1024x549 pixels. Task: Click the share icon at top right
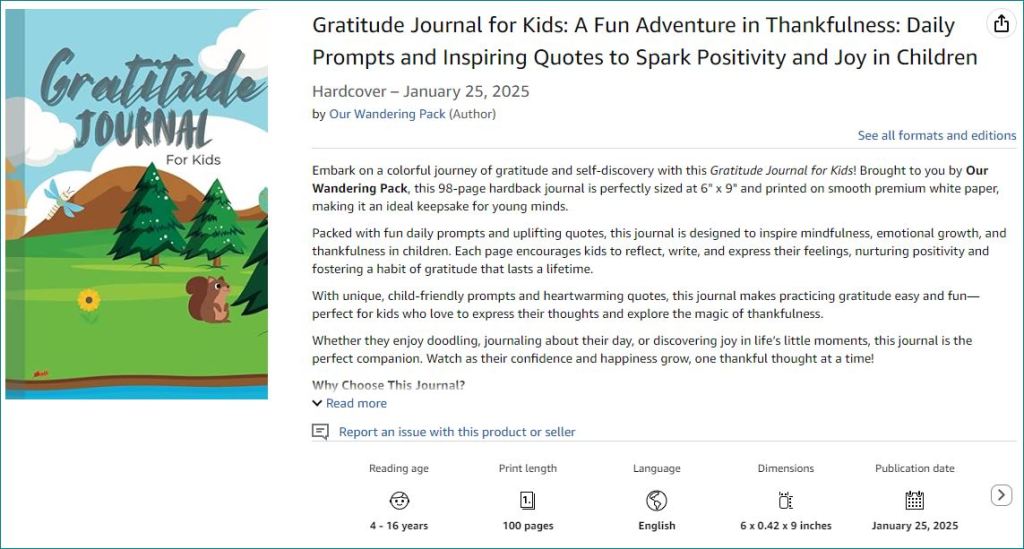click(999, 24)
